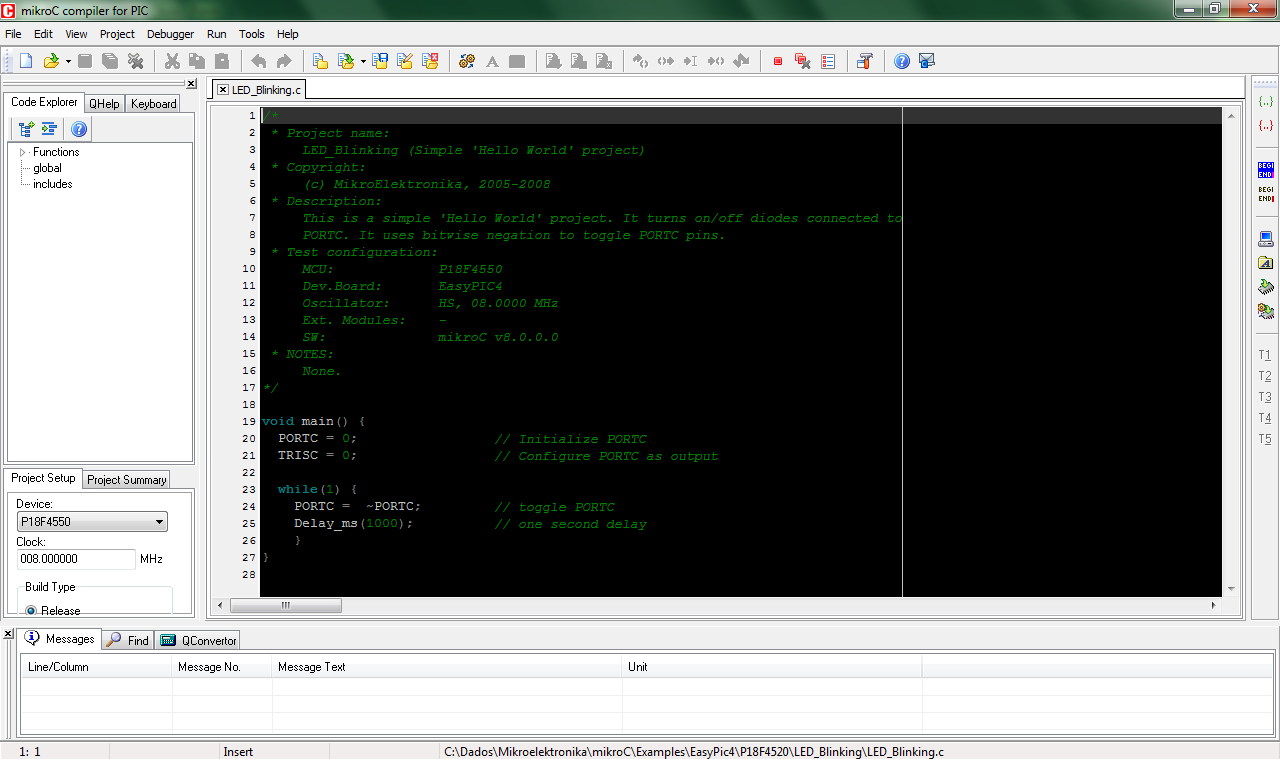The height and width of the screenshot is (760, 1280).
Task: Click the Clock frequency input field
Action: click(x=76, y=559)
